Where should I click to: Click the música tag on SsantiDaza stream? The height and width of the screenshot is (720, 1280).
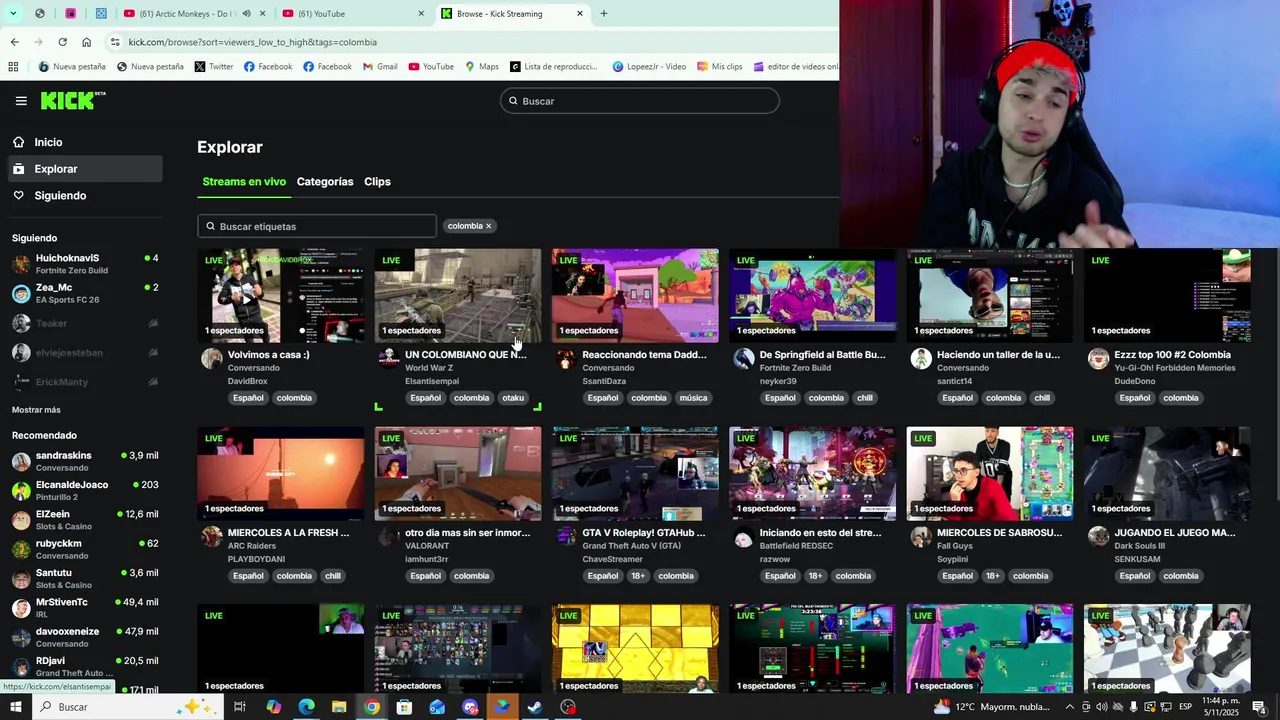(x=693, y=398)
